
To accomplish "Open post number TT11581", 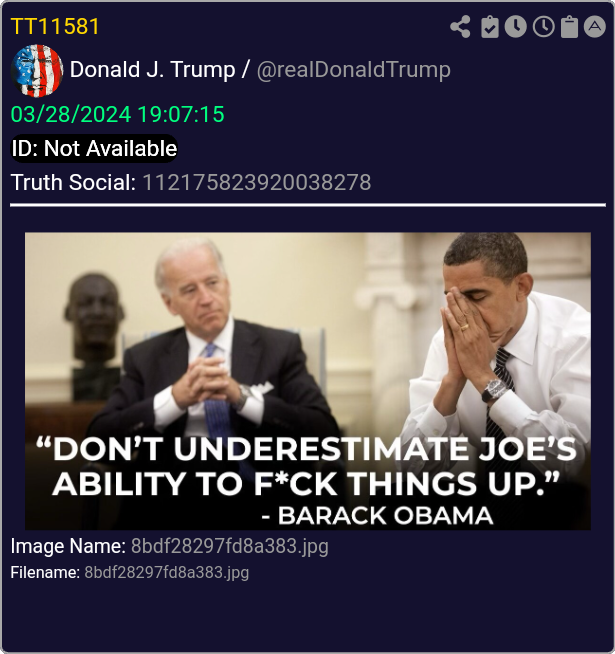I will (55, 27).
